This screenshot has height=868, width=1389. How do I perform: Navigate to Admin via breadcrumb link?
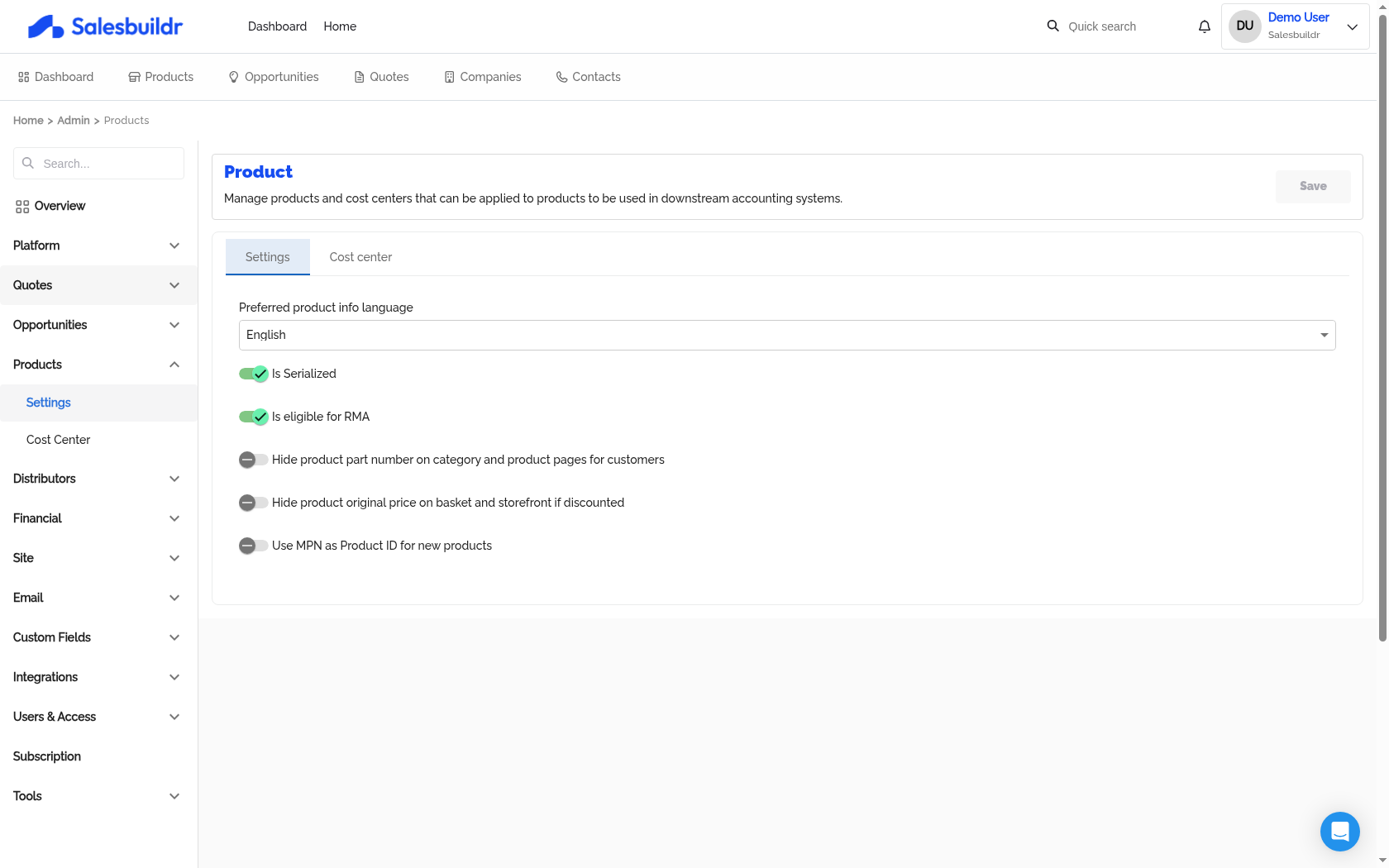[73, 120]
